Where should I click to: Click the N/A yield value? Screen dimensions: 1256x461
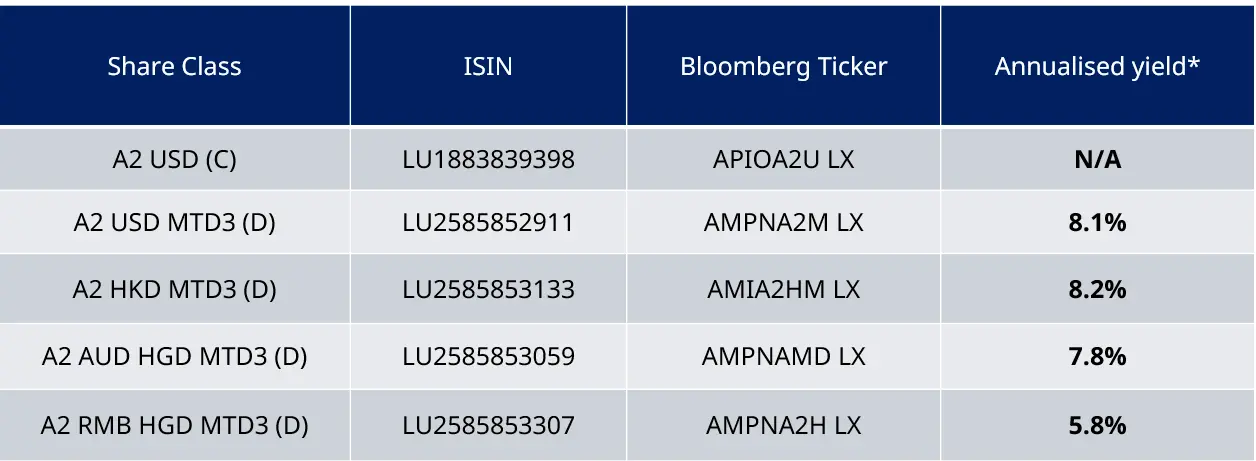coord(1097,159)
